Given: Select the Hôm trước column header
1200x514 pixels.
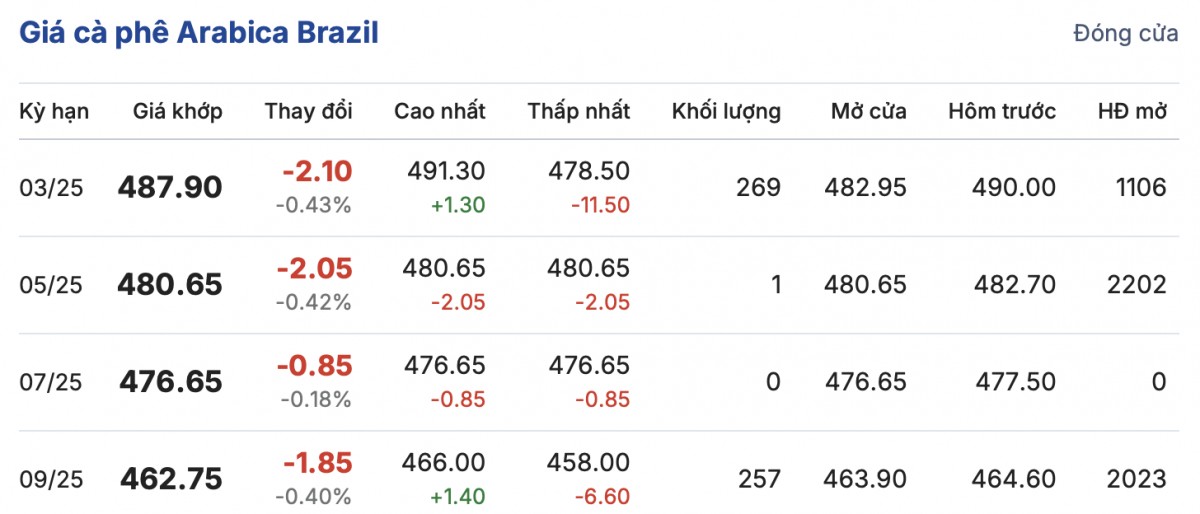Looking at the screenshot, I should tap(1002, 111).
